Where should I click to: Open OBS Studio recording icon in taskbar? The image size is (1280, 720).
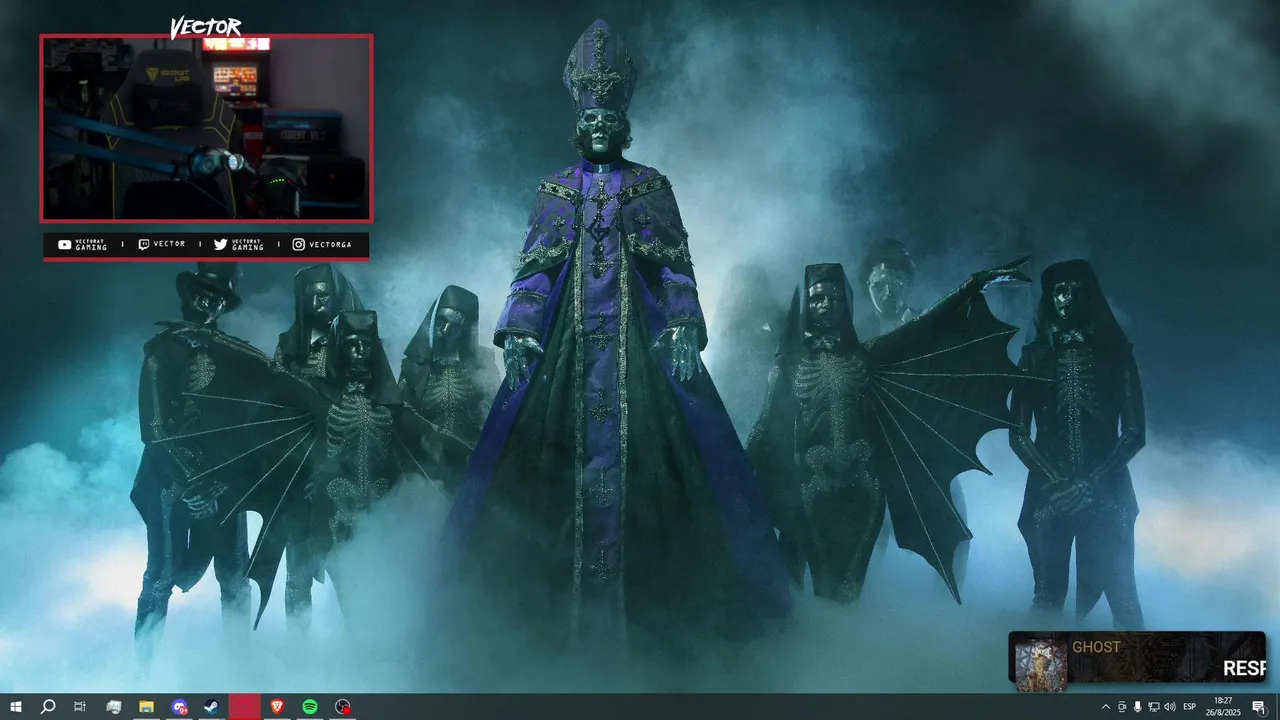click(343, 707)
